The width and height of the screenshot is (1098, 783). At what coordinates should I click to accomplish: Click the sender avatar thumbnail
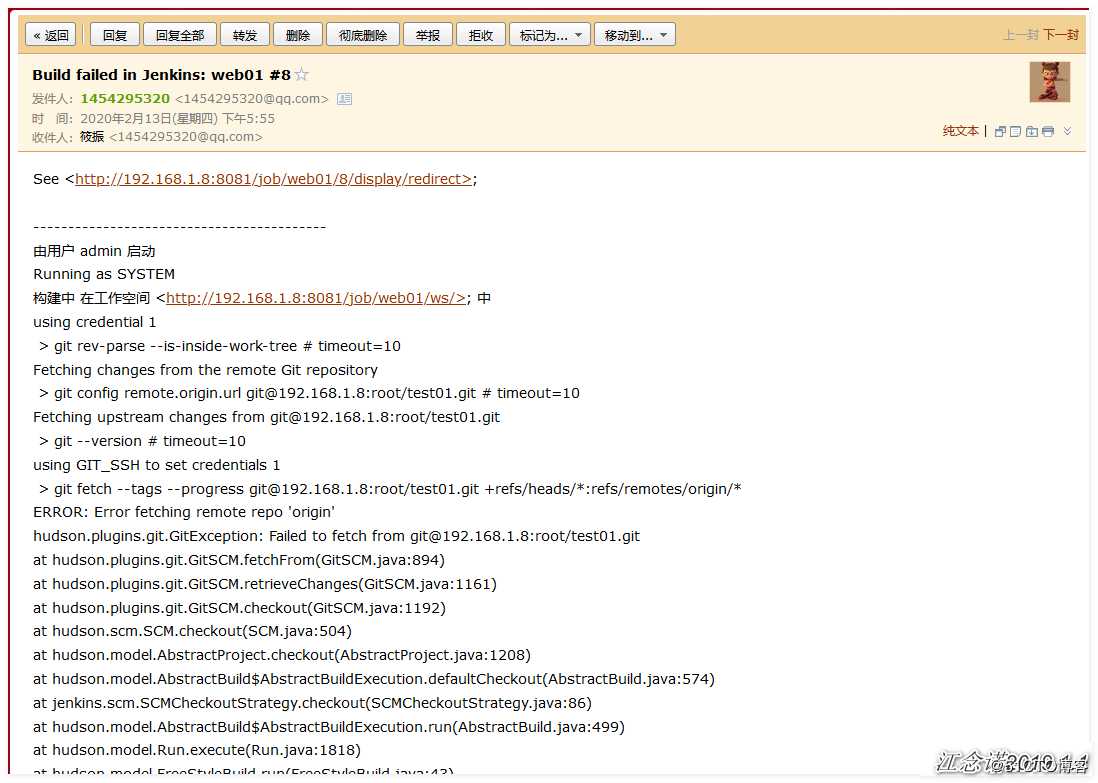point(1050,82)
